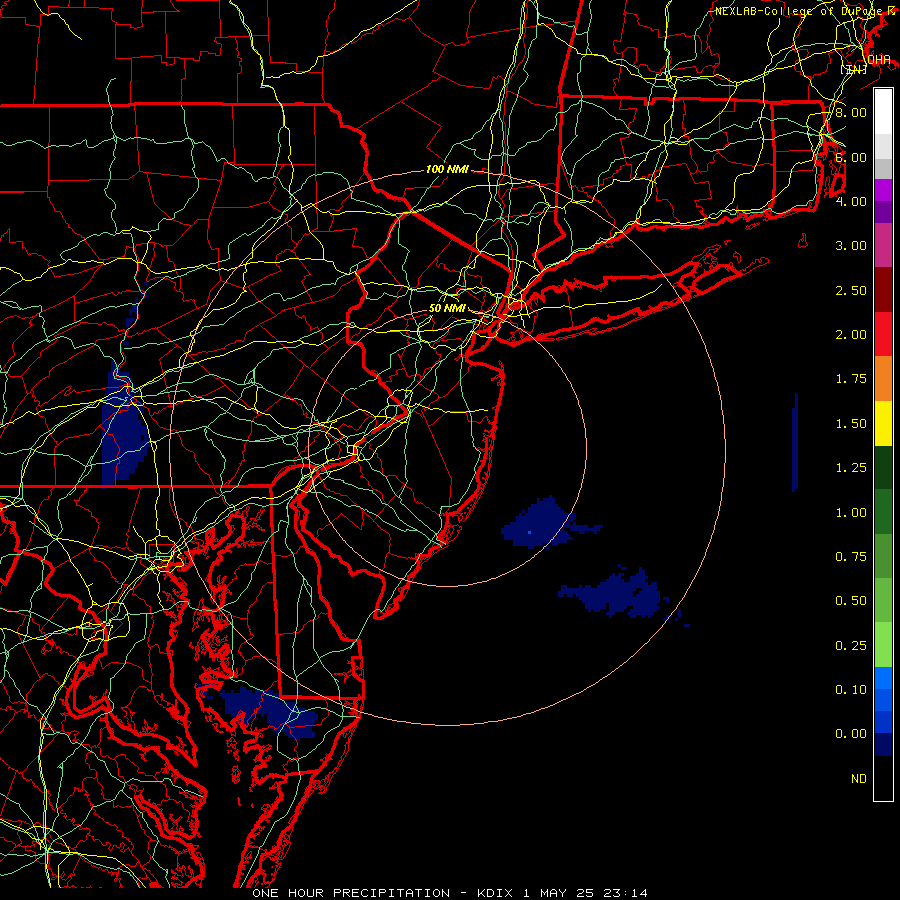Pick the white swatch at legend top
900x900 pixels.
click(883, 112)
